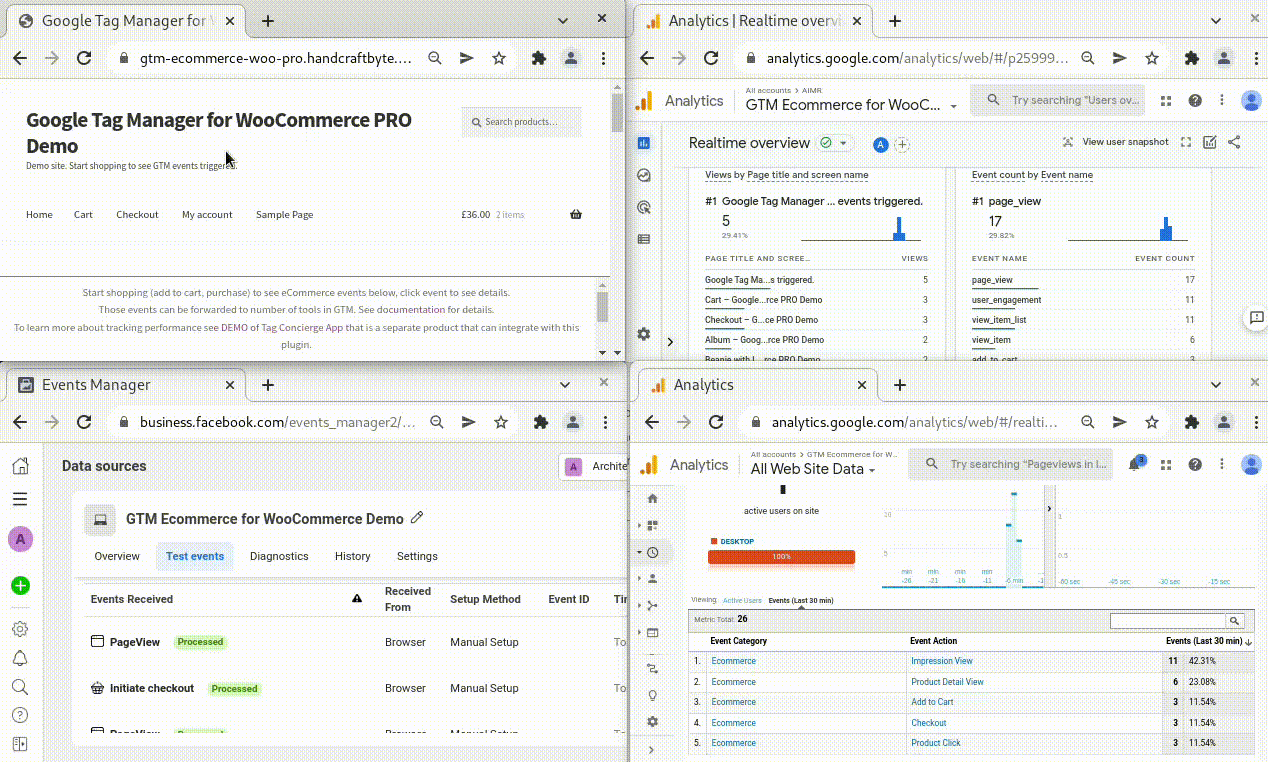Open Add to Cart event action link
The image size is (1268, 762).
pos(932,702)
